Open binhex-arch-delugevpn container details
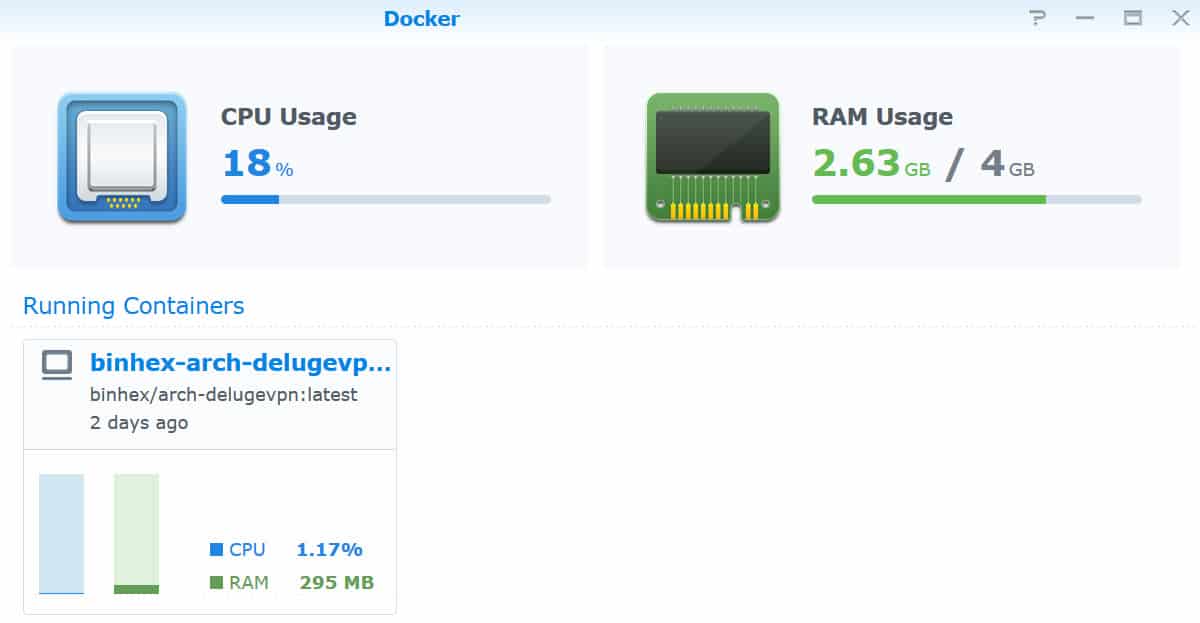1200x623 pixels. (x=241, y=363)
